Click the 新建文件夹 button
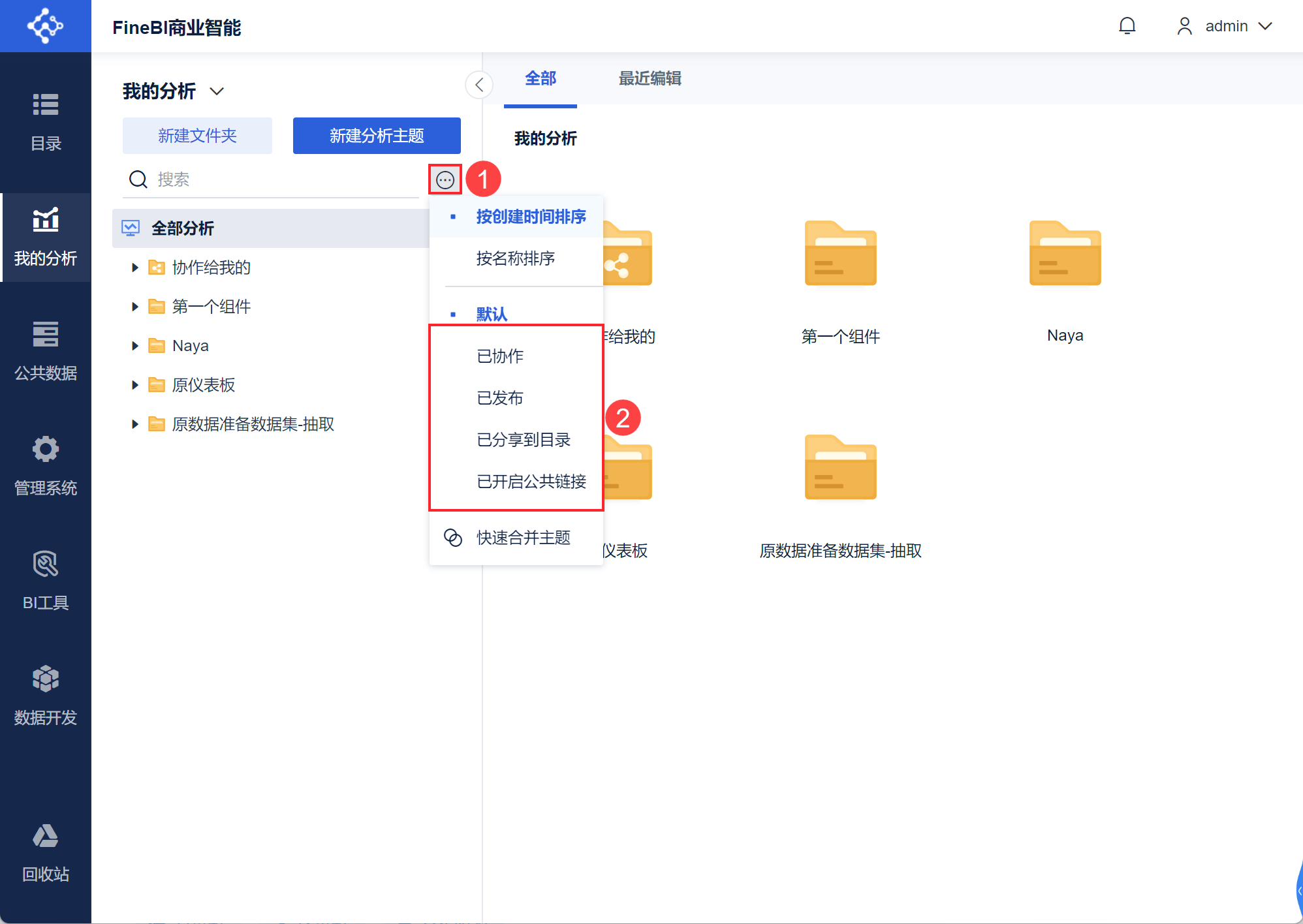The image size is (1303, 924). [x=197, y=136]
